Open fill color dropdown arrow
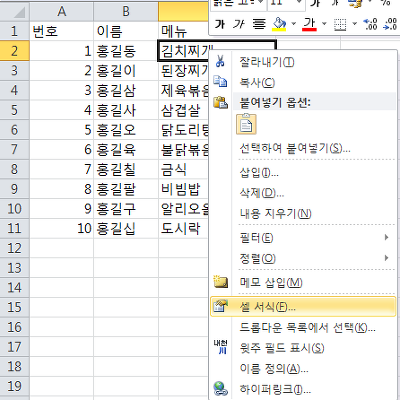The height and width of the screenshot is (400, 400). click(294, 24)
